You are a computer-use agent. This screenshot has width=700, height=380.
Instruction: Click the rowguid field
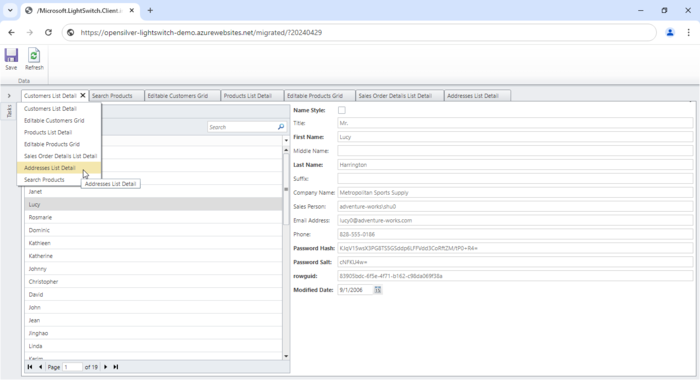pos(515,276)
